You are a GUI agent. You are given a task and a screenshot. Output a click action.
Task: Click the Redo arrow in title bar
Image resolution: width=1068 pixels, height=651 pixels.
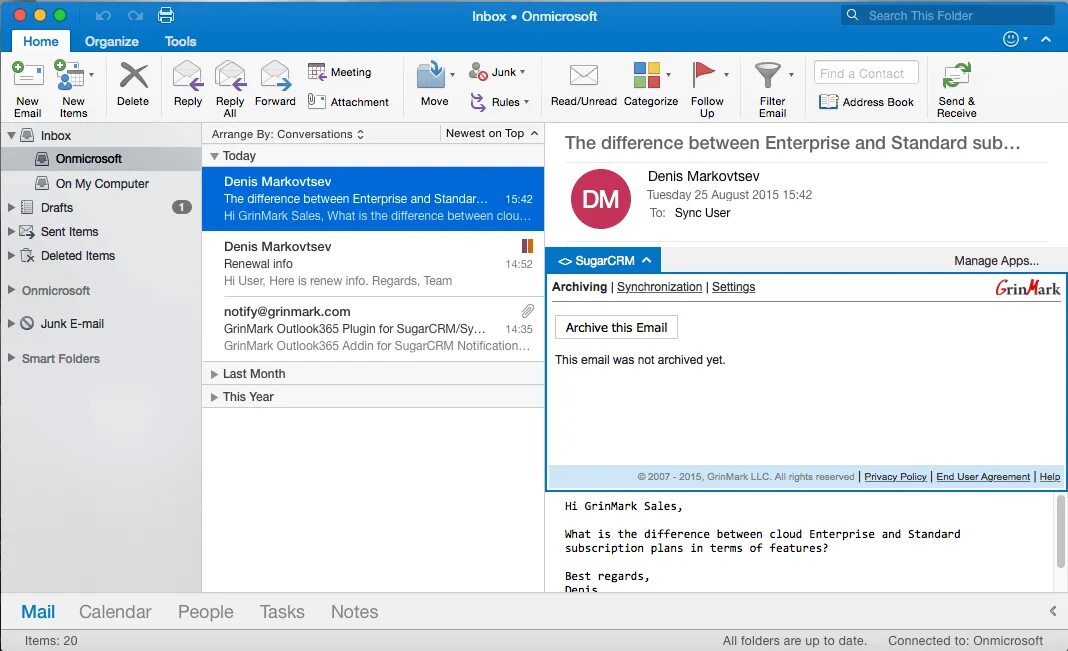pos(136,15)
